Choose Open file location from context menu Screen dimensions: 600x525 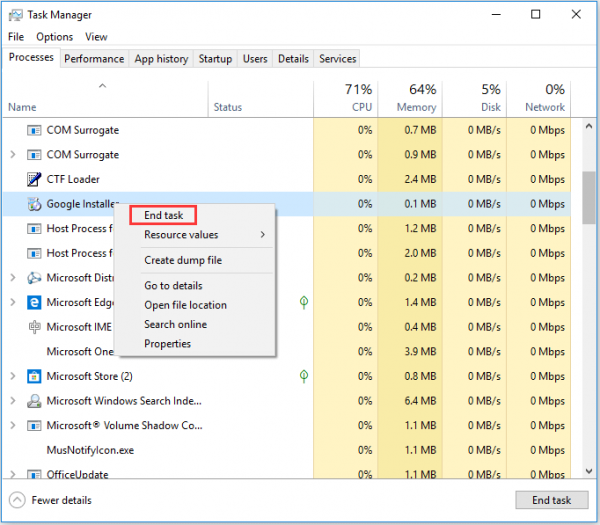click(185, 305)
